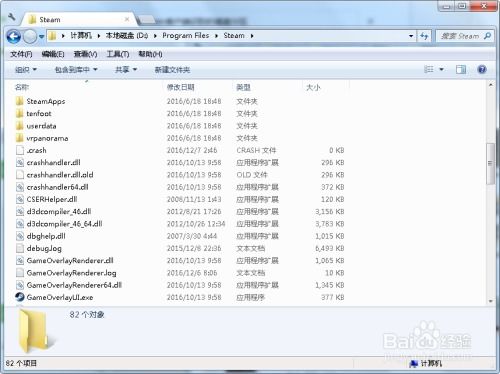Select the Steam tab
Viewport: 500px width, 374px height.
click(78, 19)
